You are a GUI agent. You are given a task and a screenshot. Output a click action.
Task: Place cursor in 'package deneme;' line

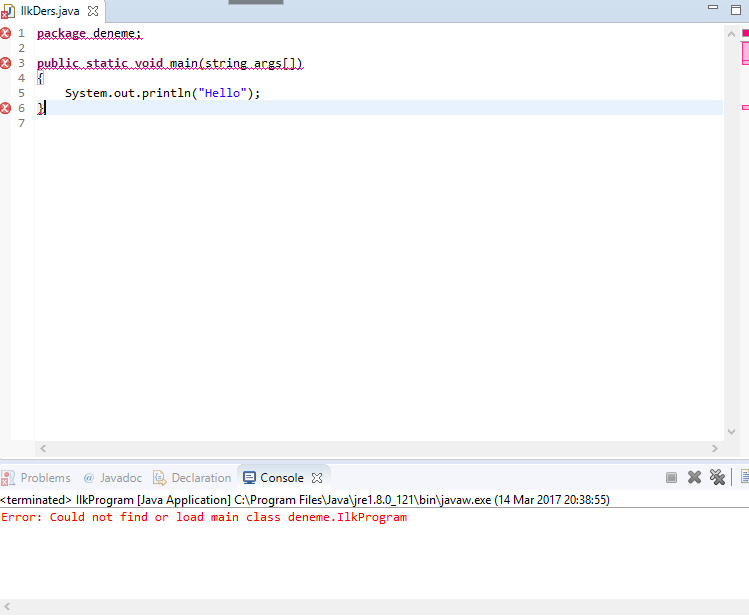[x=89, y=33]
